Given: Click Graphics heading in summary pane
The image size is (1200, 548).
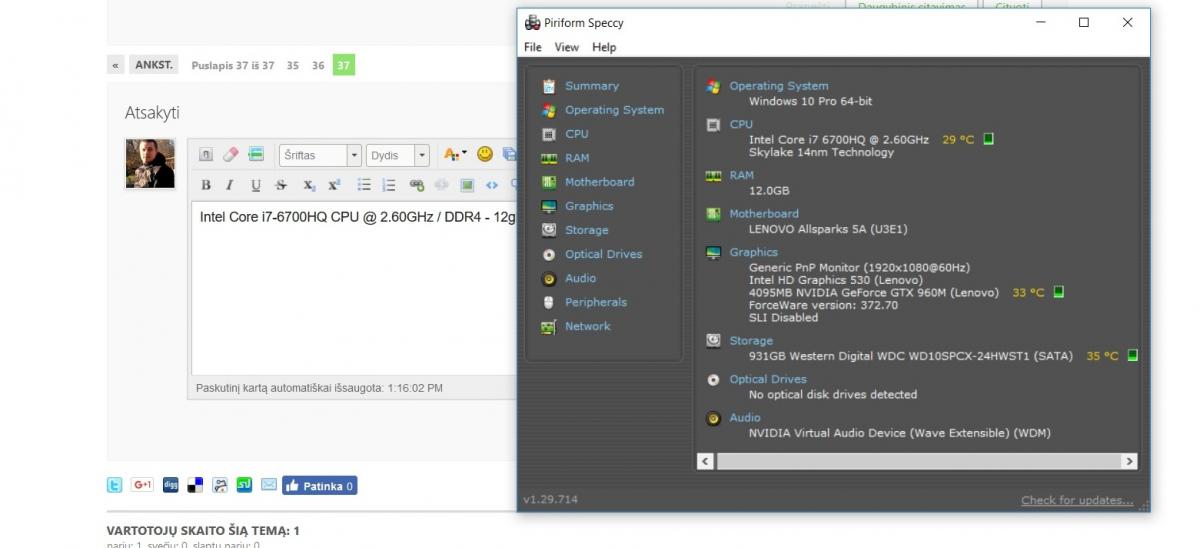Looking at the screenshot, I should point(753,252).
